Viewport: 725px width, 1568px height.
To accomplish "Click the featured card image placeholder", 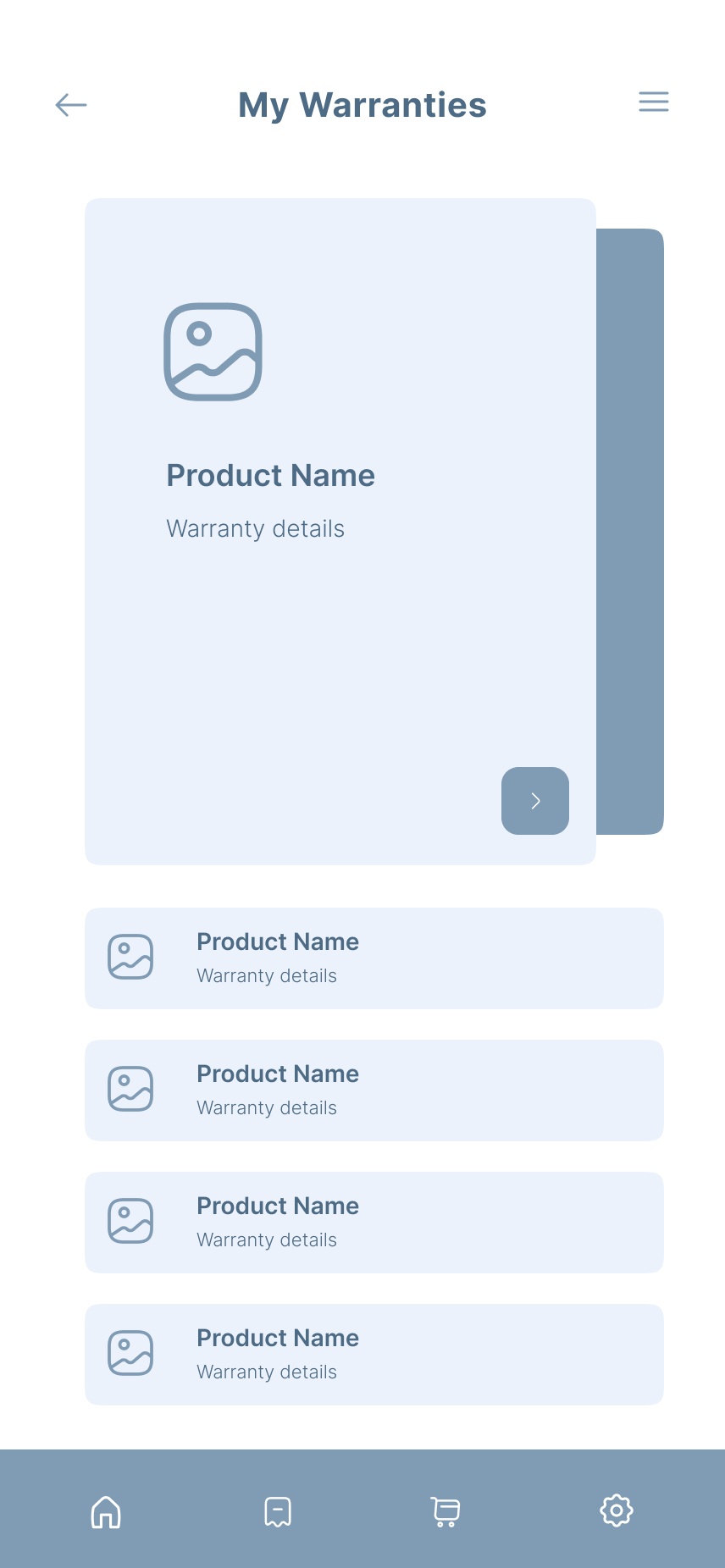I will [213, 351].
